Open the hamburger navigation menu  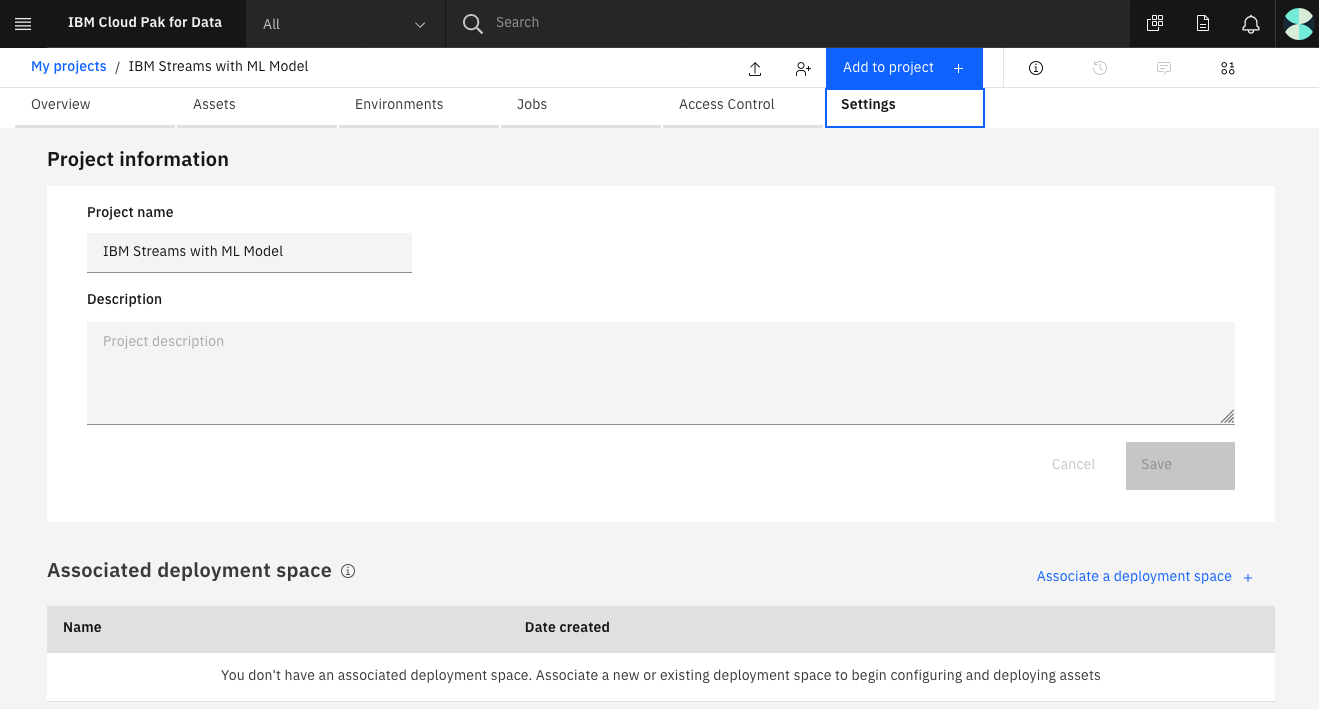pyautogui.click(x=23, y=24)
